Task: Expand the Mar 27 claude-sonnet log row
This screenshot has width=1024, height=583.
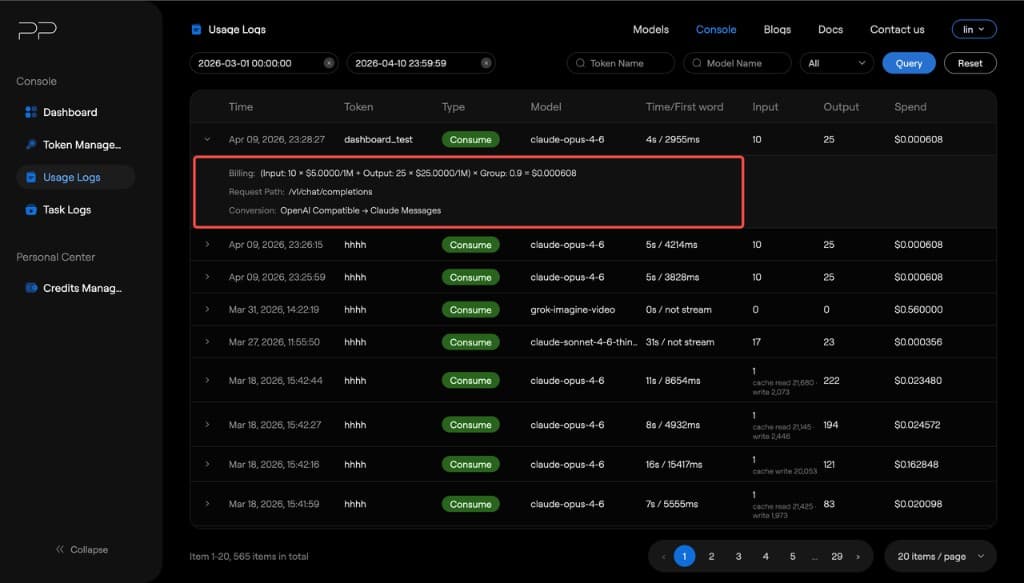Action: pyautogui.click(x=207, y=341)
